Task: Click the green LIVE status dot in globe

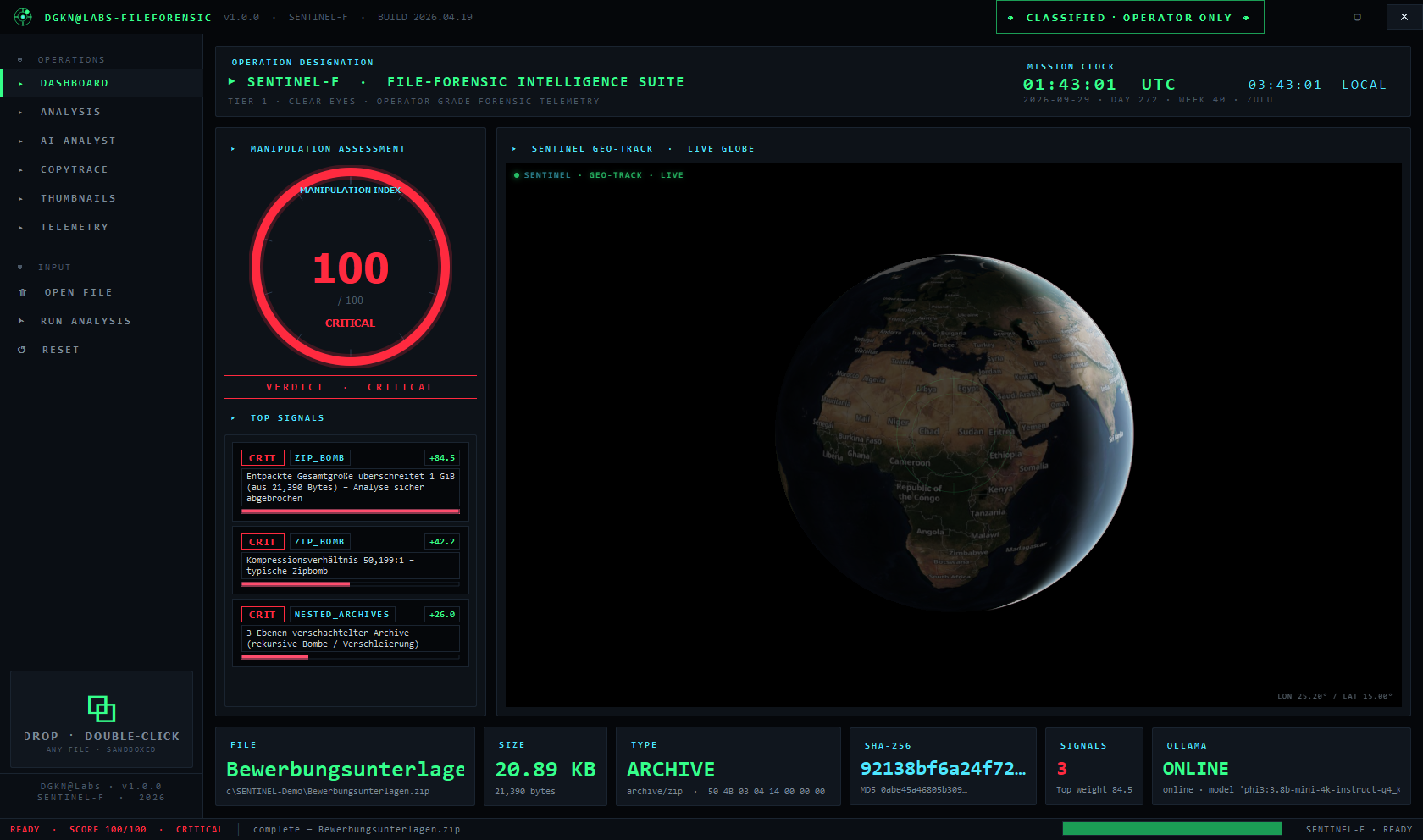Action: pyautogui.click(x=517, y=175)
